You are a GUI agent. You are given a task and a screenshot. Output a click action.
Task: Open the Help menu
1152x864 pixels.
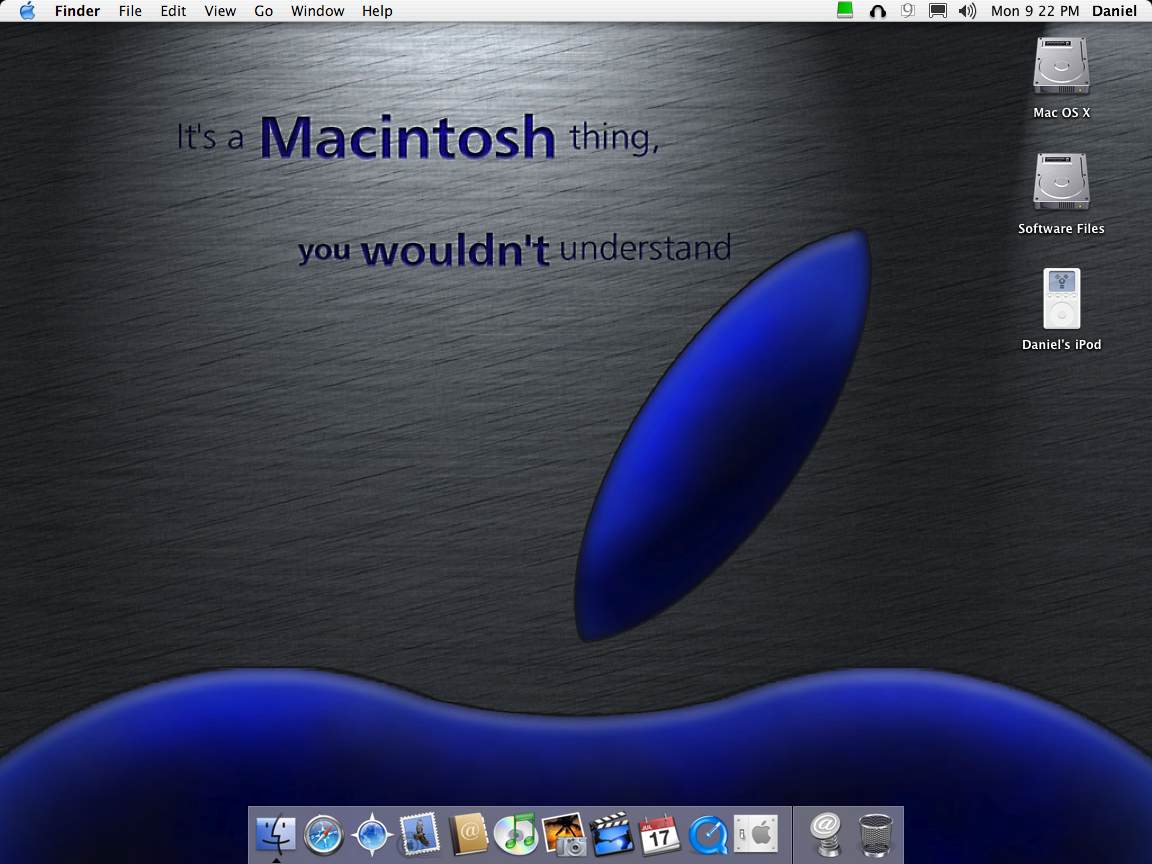tap(377, 11)
